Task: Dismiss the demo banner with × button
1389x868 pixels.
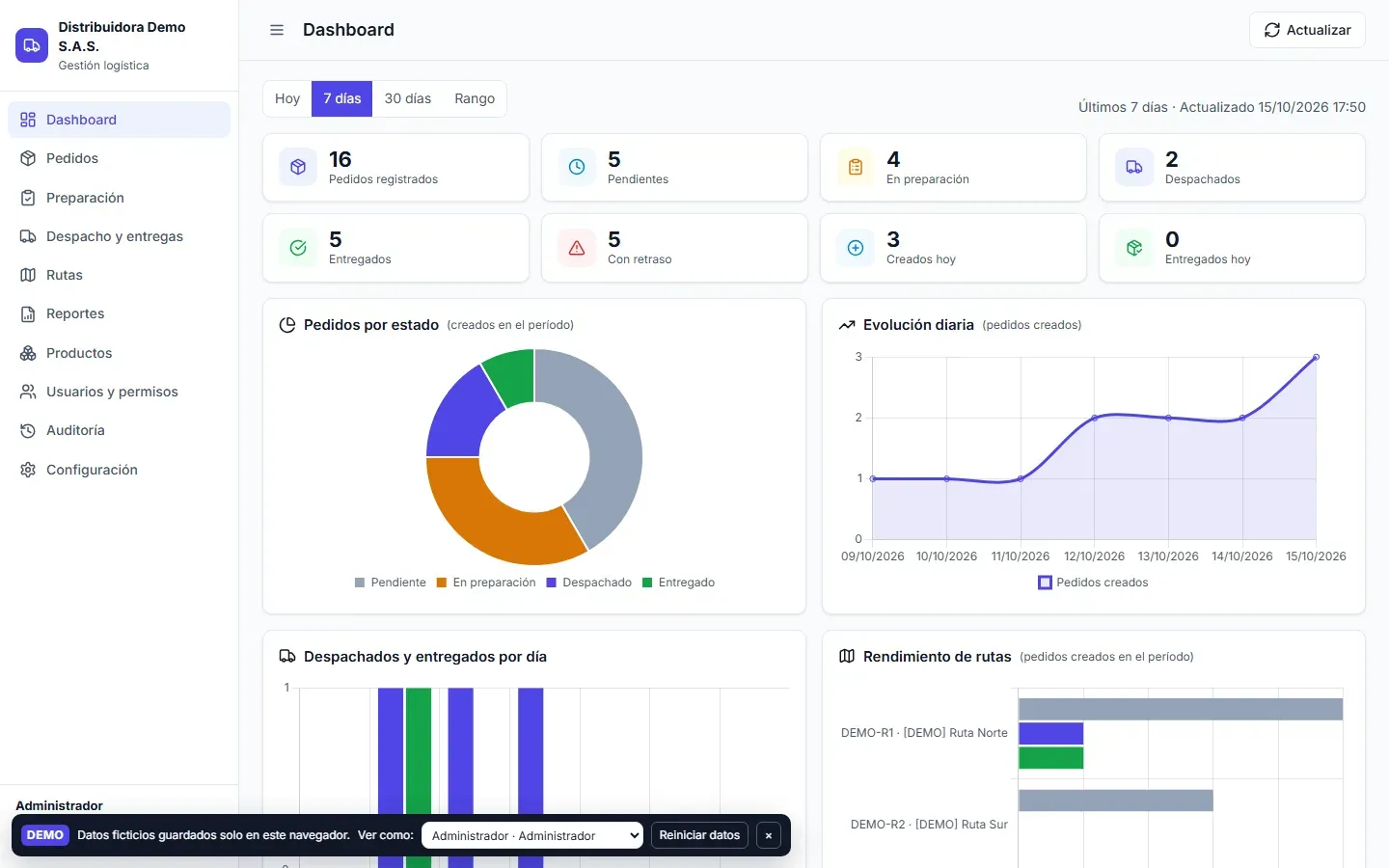Action: coord(769,835)
